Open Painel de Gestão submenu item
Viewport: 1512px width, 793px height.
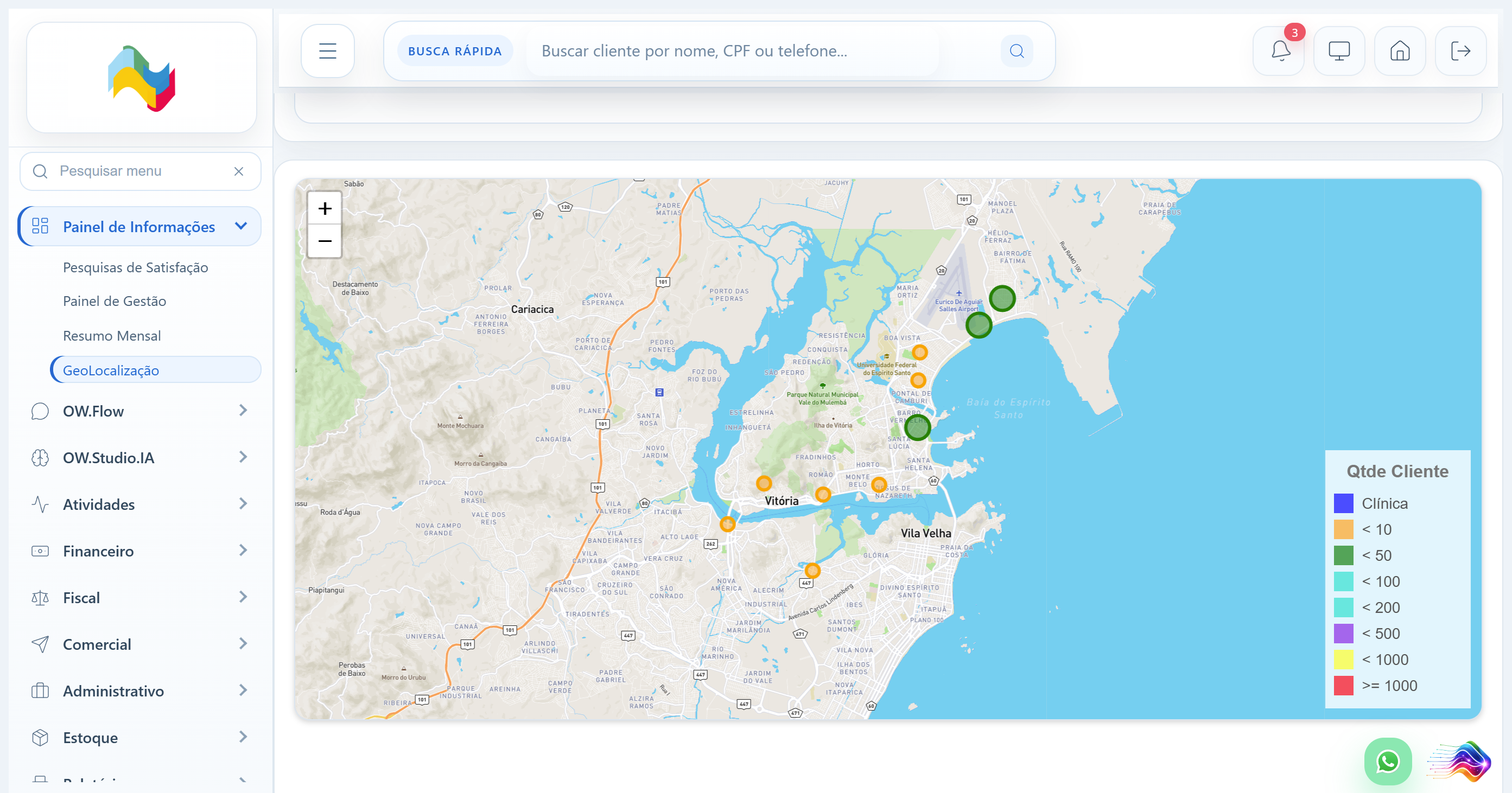(x=115, y=302)
